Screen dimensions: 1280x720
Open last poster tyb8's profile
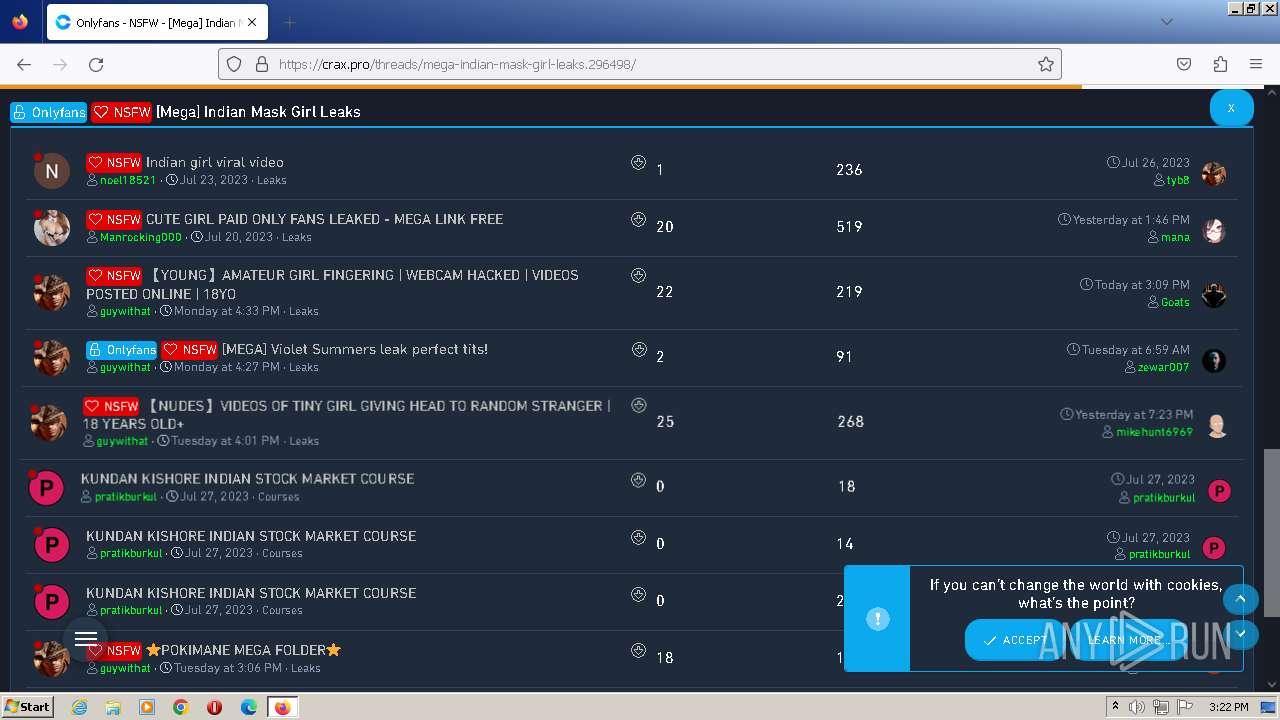1178,181
